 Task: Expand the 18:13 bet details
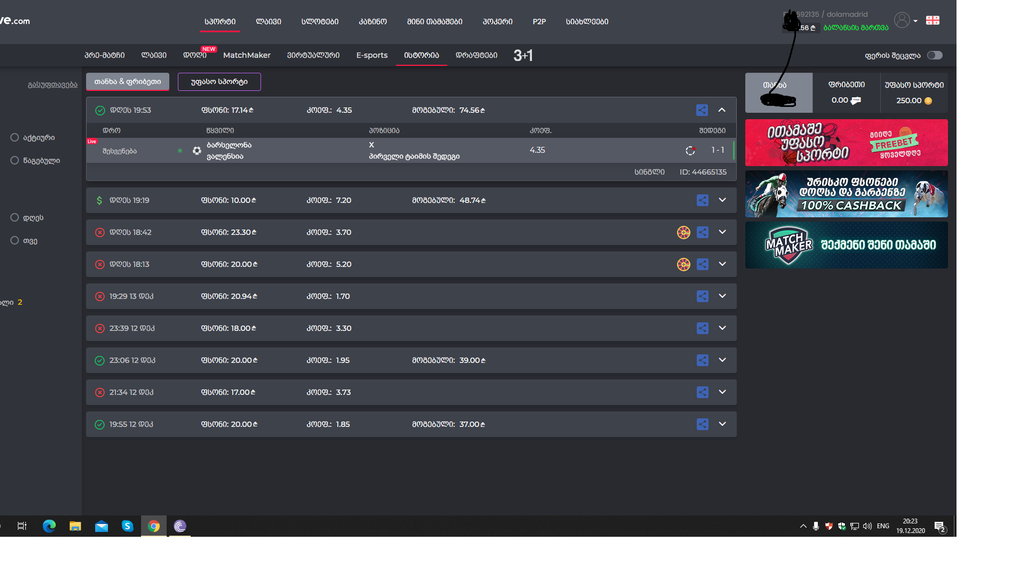[x=722, y=264]
